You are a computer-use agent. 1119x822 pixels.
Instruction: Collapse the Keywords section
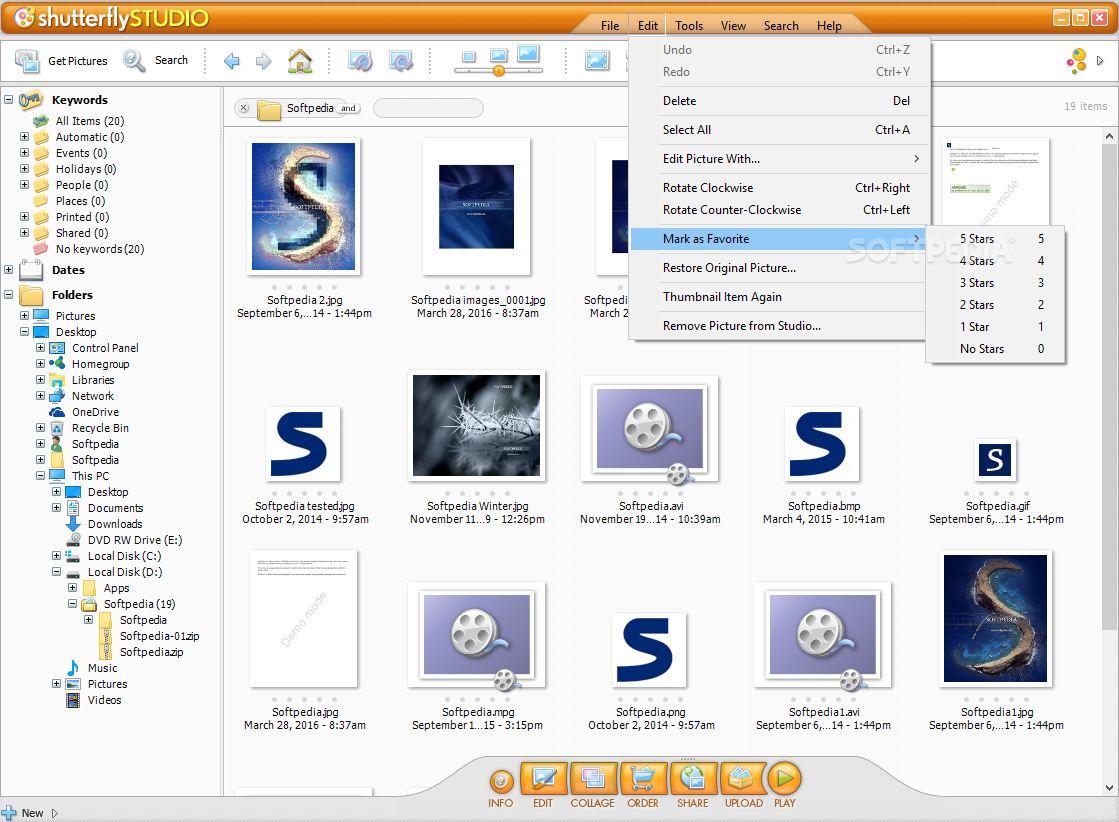9,100
